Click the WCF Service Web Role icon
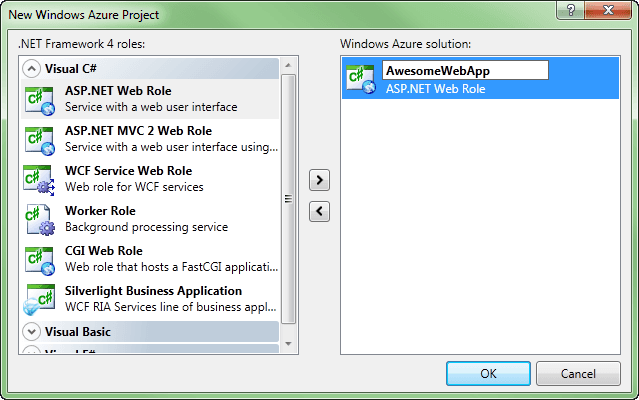Viewport: 639px width, 400px height. coord(39,179)
